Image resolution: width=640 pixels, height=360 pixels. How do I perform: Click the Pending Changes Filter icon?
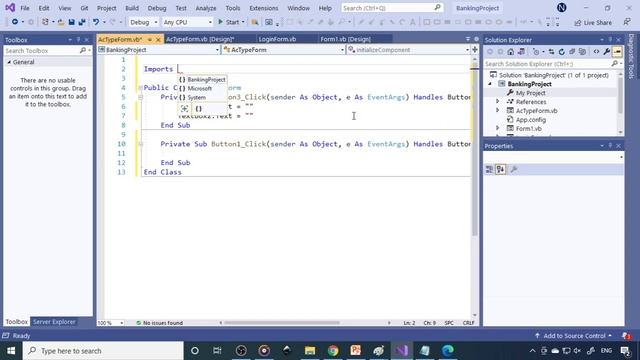point(536,52)
